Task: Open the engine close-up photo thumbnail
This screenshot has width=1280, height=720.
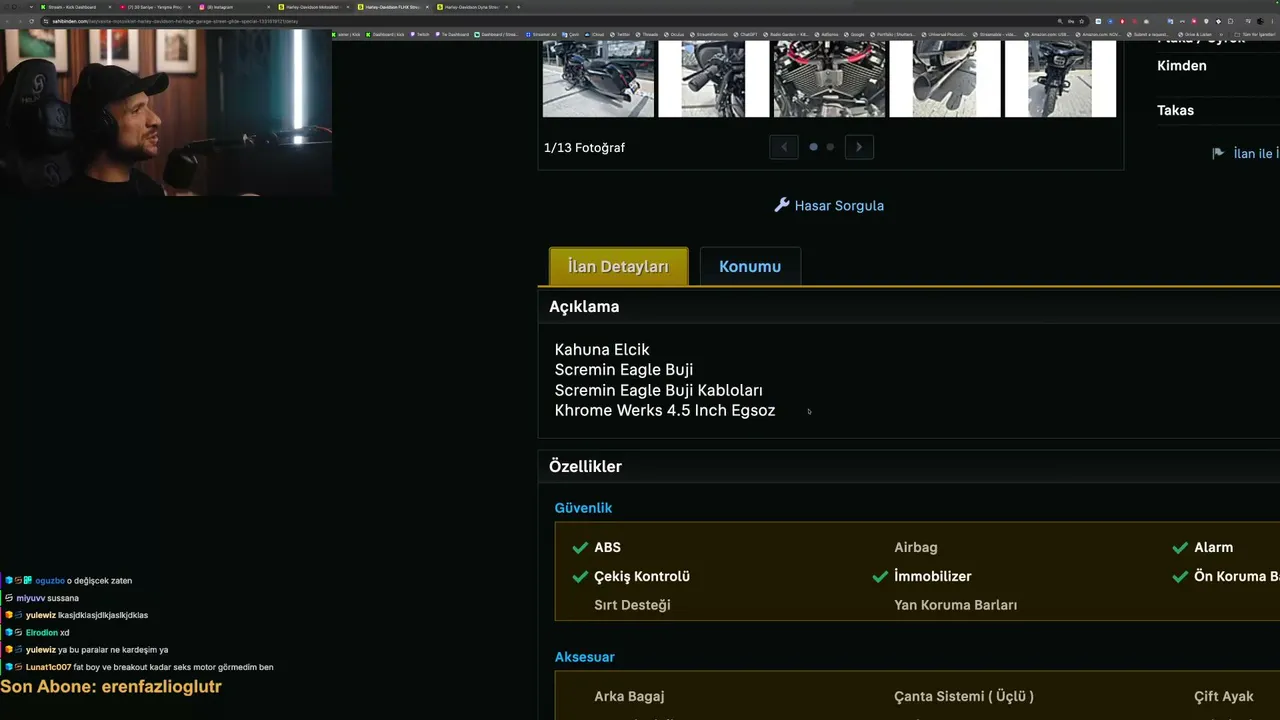Action: click(829, 78)
